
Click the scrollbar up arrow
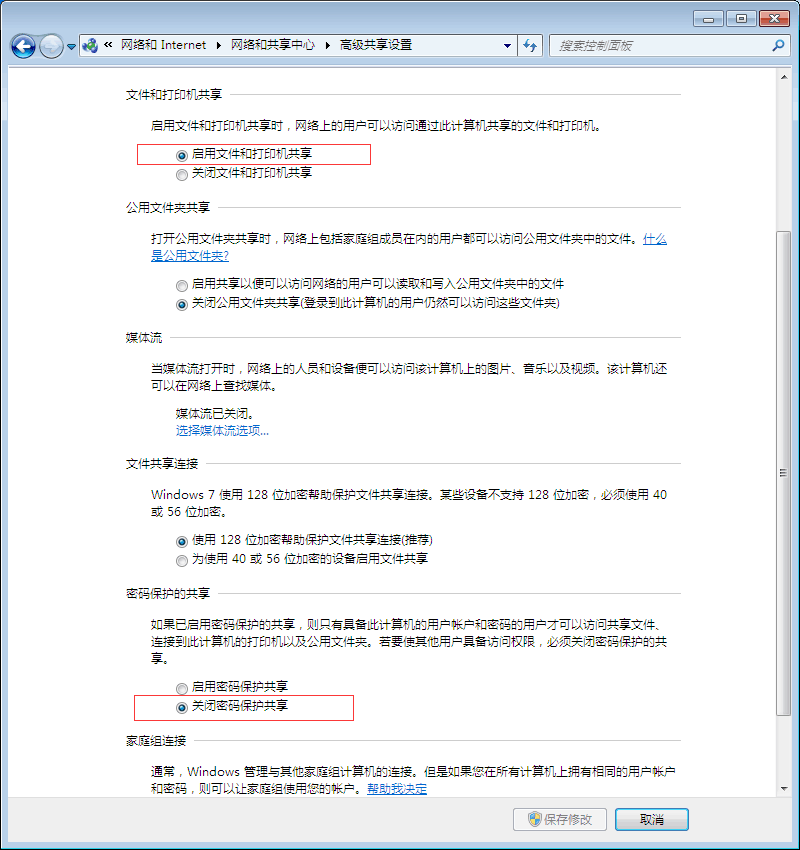[x=784, y=78]
